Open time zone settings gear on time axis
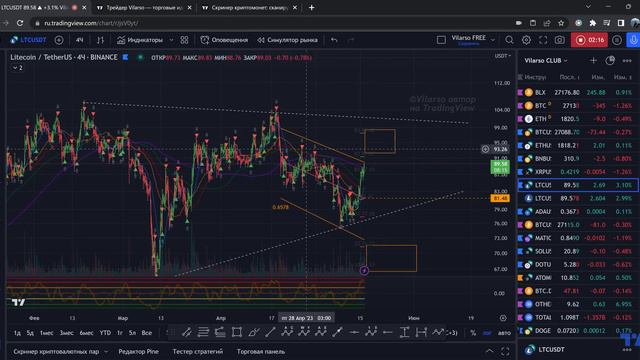The height and width of the screenshot is (360, 640). 503,318
